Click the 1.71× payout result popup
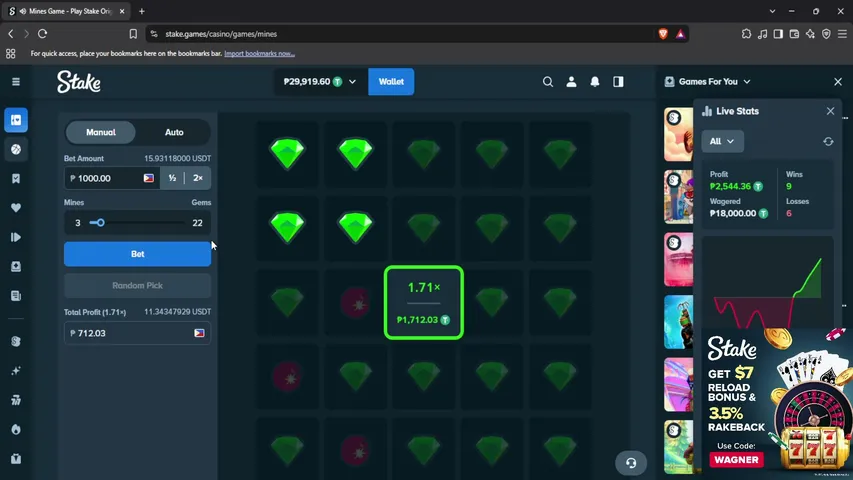Image resolution: width=853 pixels, height=480 pixels. [x=424, y=303]
